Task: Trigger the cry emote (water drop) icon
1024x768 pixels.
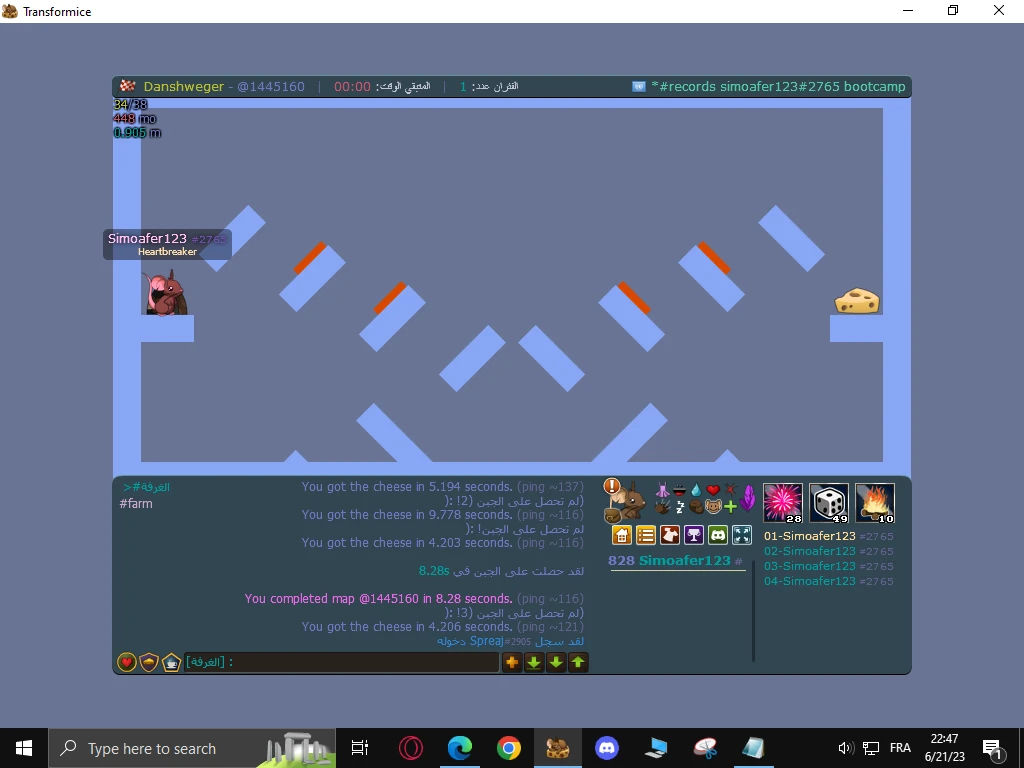Action: pyautogui.click(x=696, y=490)
